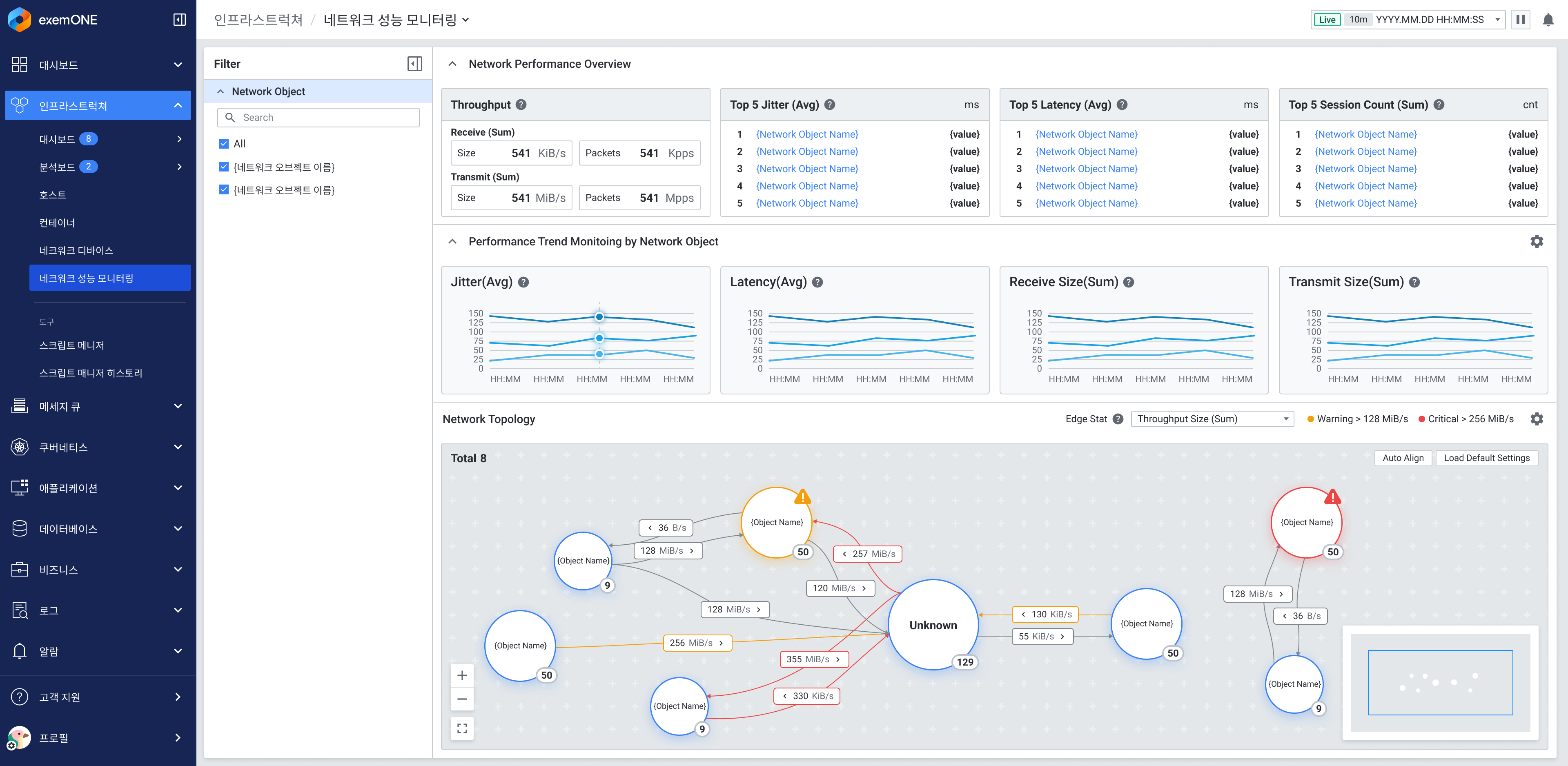Collapse the Filter panel icon

pos(414,64)
